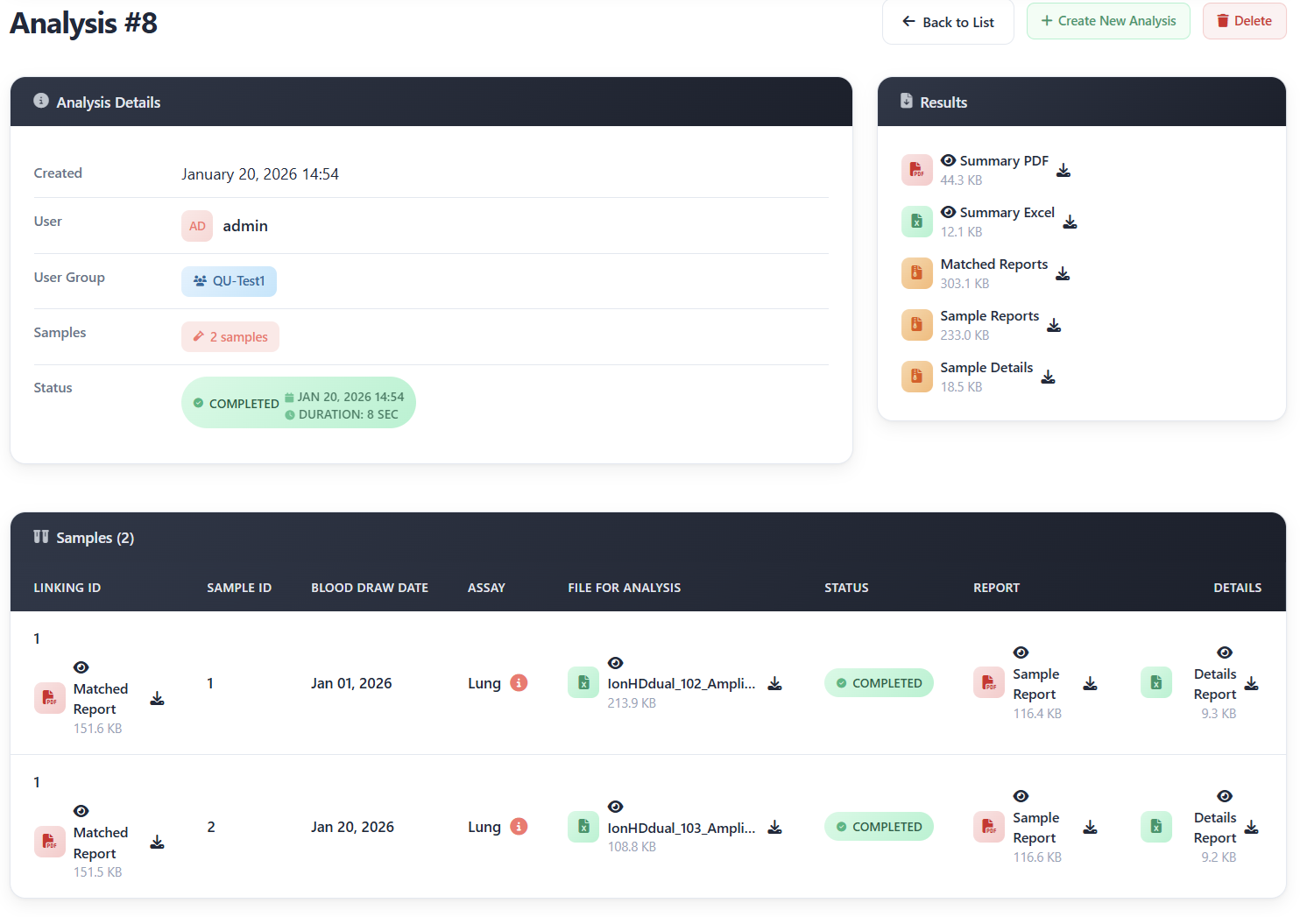The height and width of the screenshot is (924, 1300).
Task: Go Back to List
Action: (x=948, y=22)
